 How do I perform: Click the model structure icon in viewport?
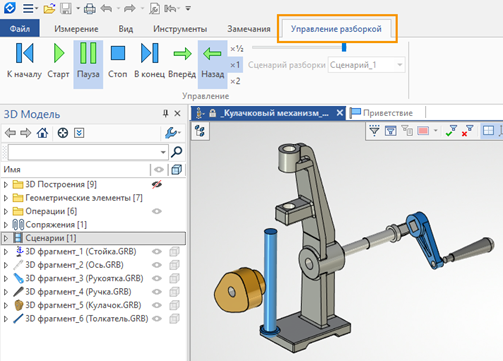[200, 131]
